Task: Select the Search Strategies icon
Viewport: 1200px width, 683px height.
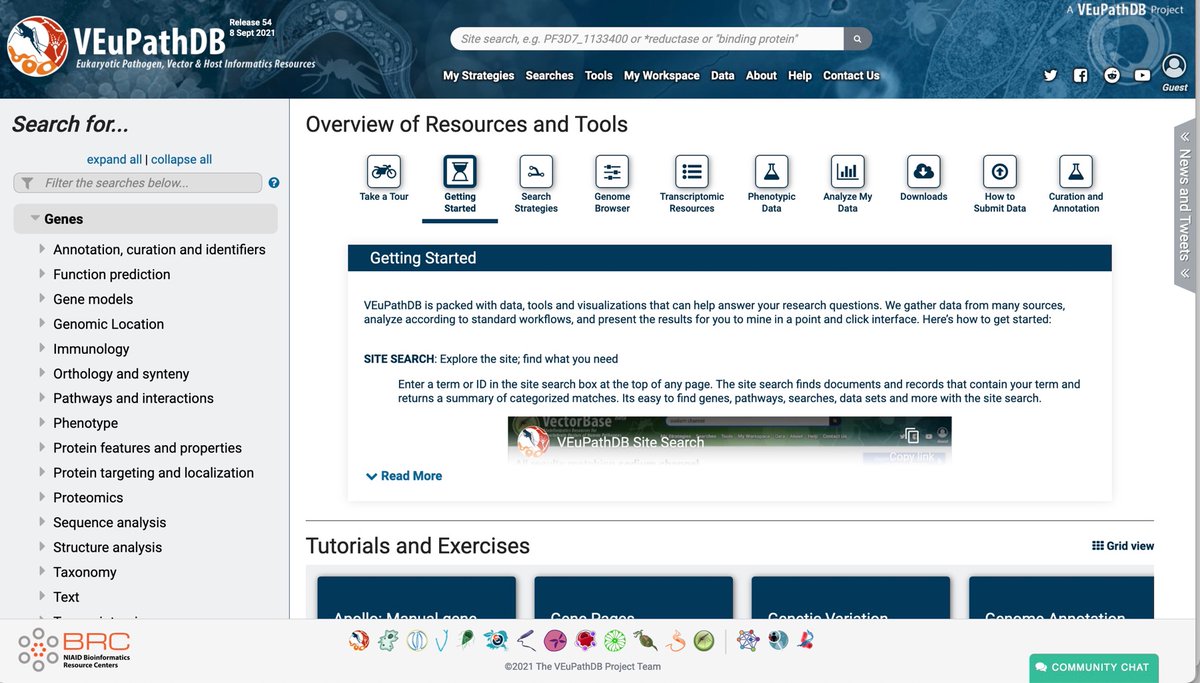Action: pos(535,170)
